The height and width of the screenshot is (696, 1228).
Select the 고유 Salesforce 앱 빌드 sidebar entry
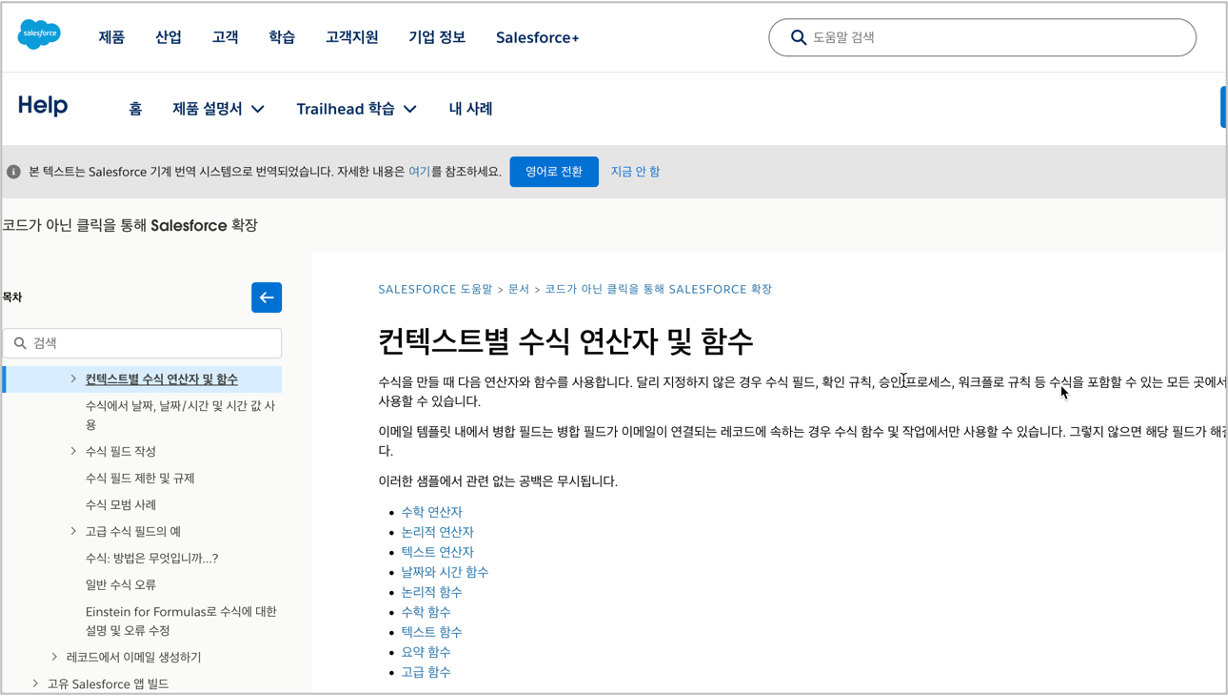(x=108, y=684)
